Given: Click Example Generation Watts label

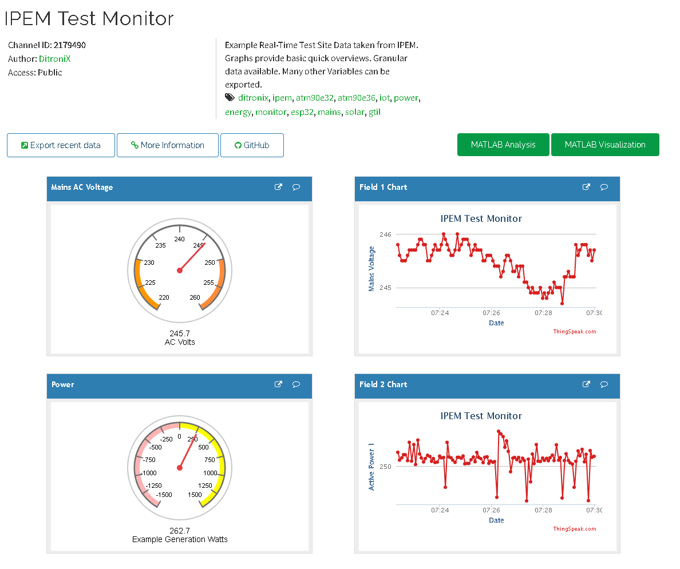Looking at the screenshot, I should [x=180, y=540].
